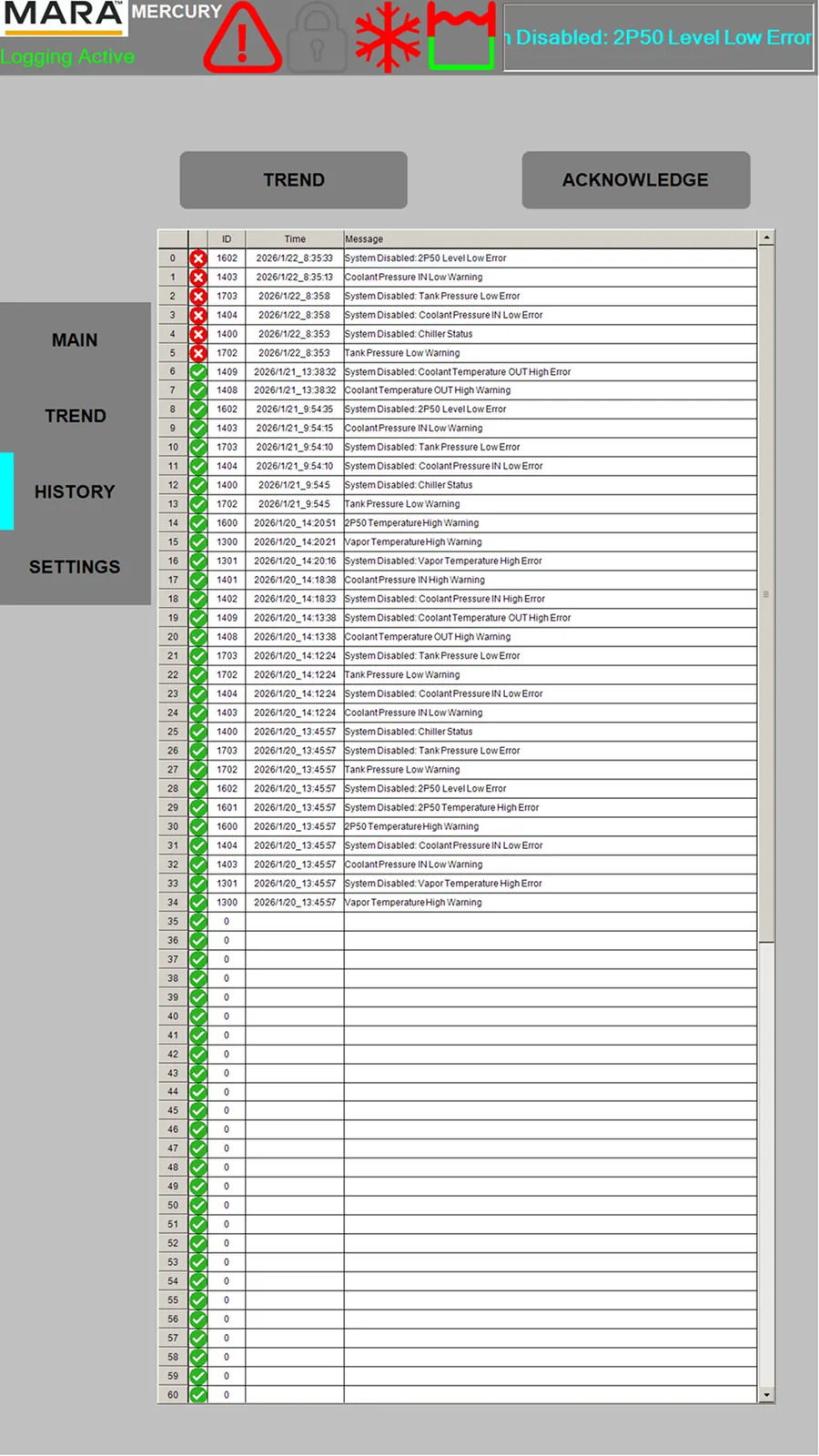Screen dimensions: 819x1456
Task: Click ID cell 1601 in row 29
Action: click(227, 807)
